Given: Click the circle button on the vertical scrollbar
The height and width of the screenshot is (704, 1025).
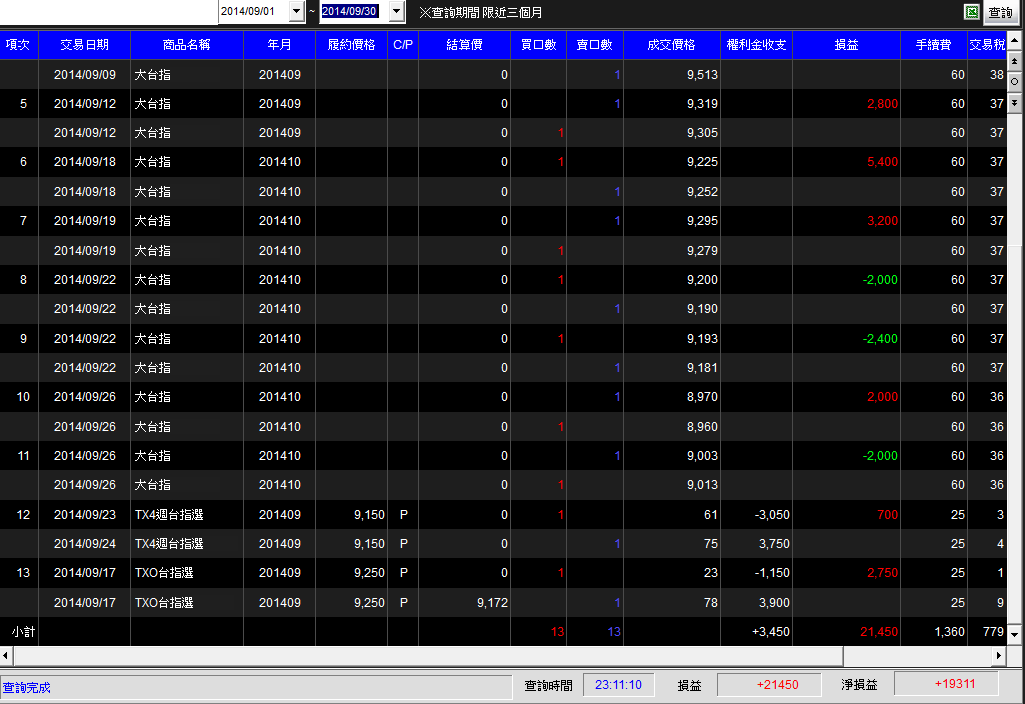Looking at the screenshot, I should (x=1015, y=82).
